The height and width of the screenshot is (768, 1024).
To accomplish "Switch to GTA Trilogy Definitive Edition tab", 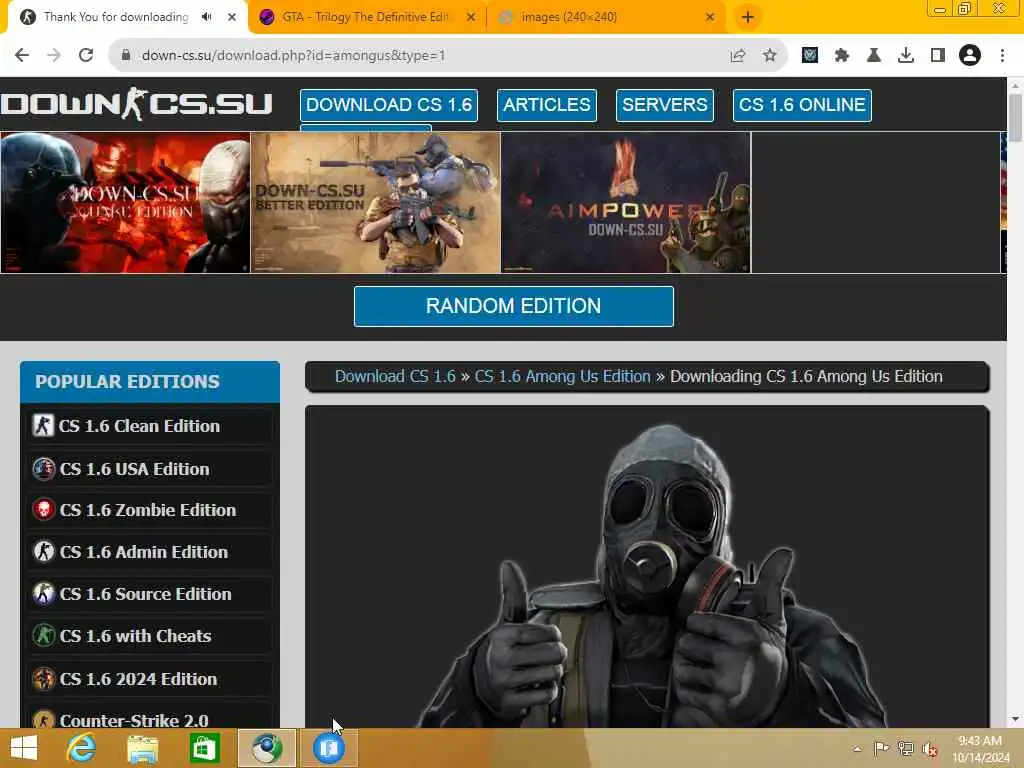I will click(x=367, y=17).
